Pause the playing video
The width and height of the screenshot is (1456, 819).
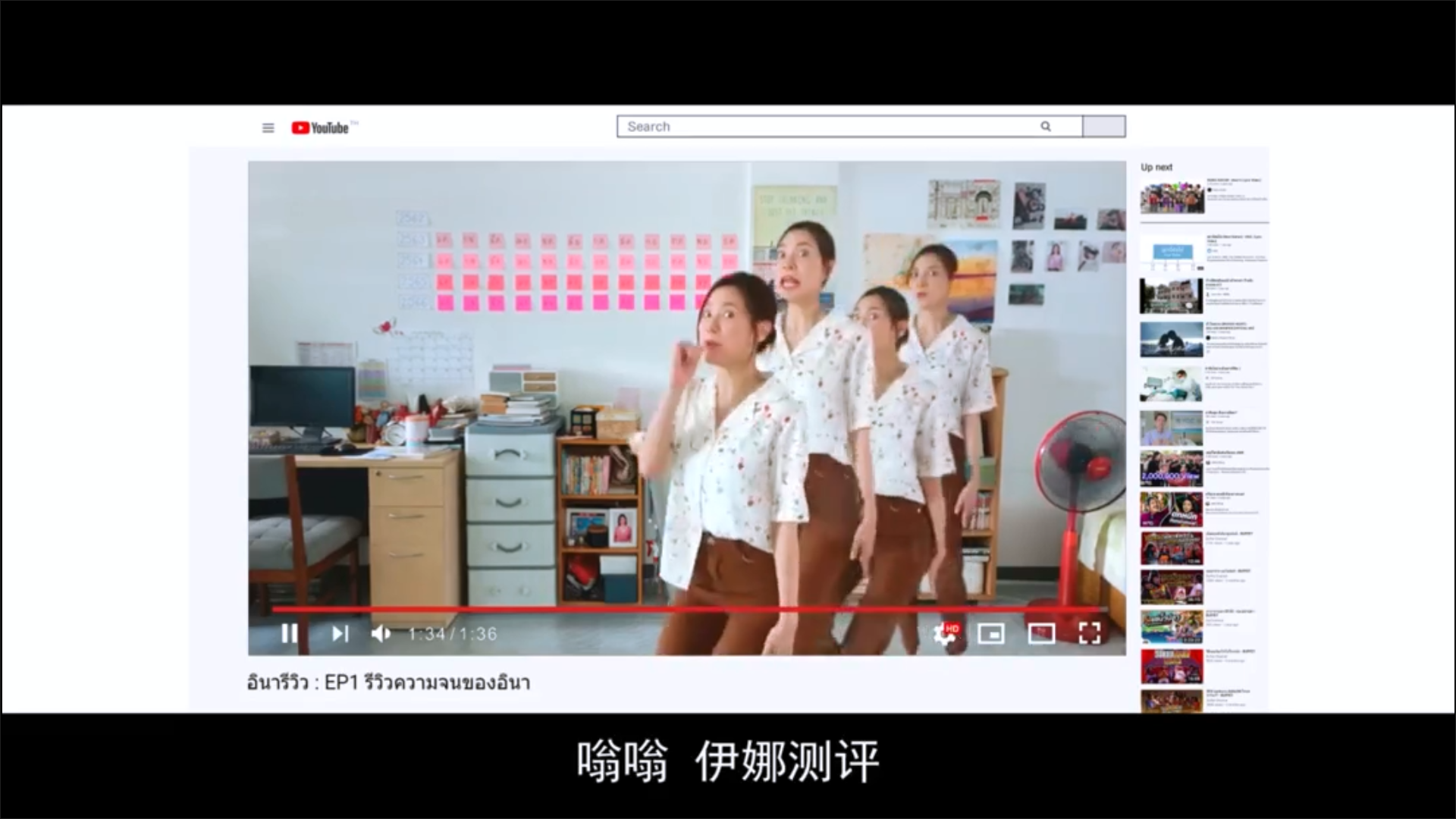coord(290,634)
